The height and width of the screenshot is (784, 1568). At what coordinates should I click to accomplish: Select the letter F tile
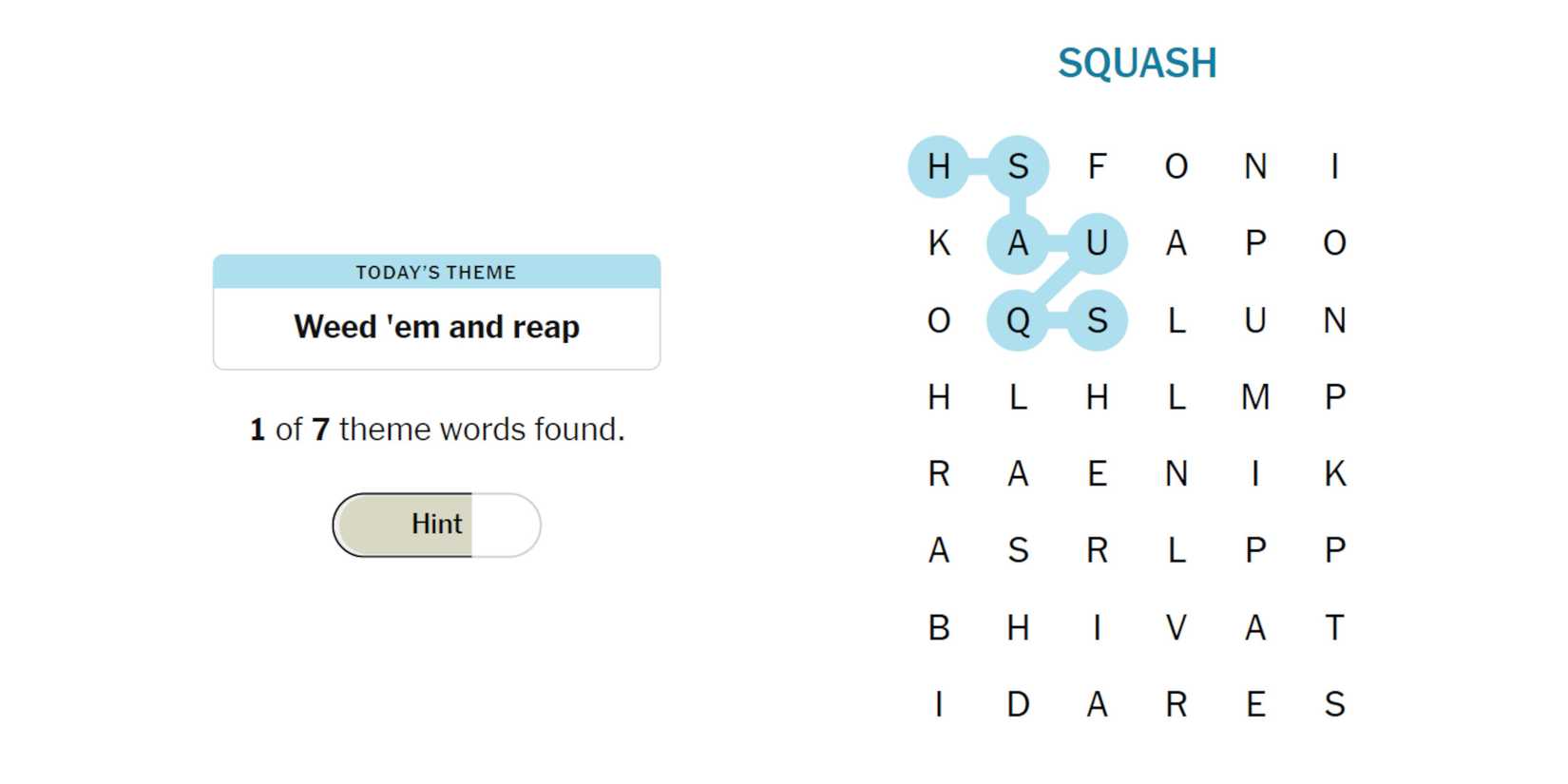pos(1097,167)
